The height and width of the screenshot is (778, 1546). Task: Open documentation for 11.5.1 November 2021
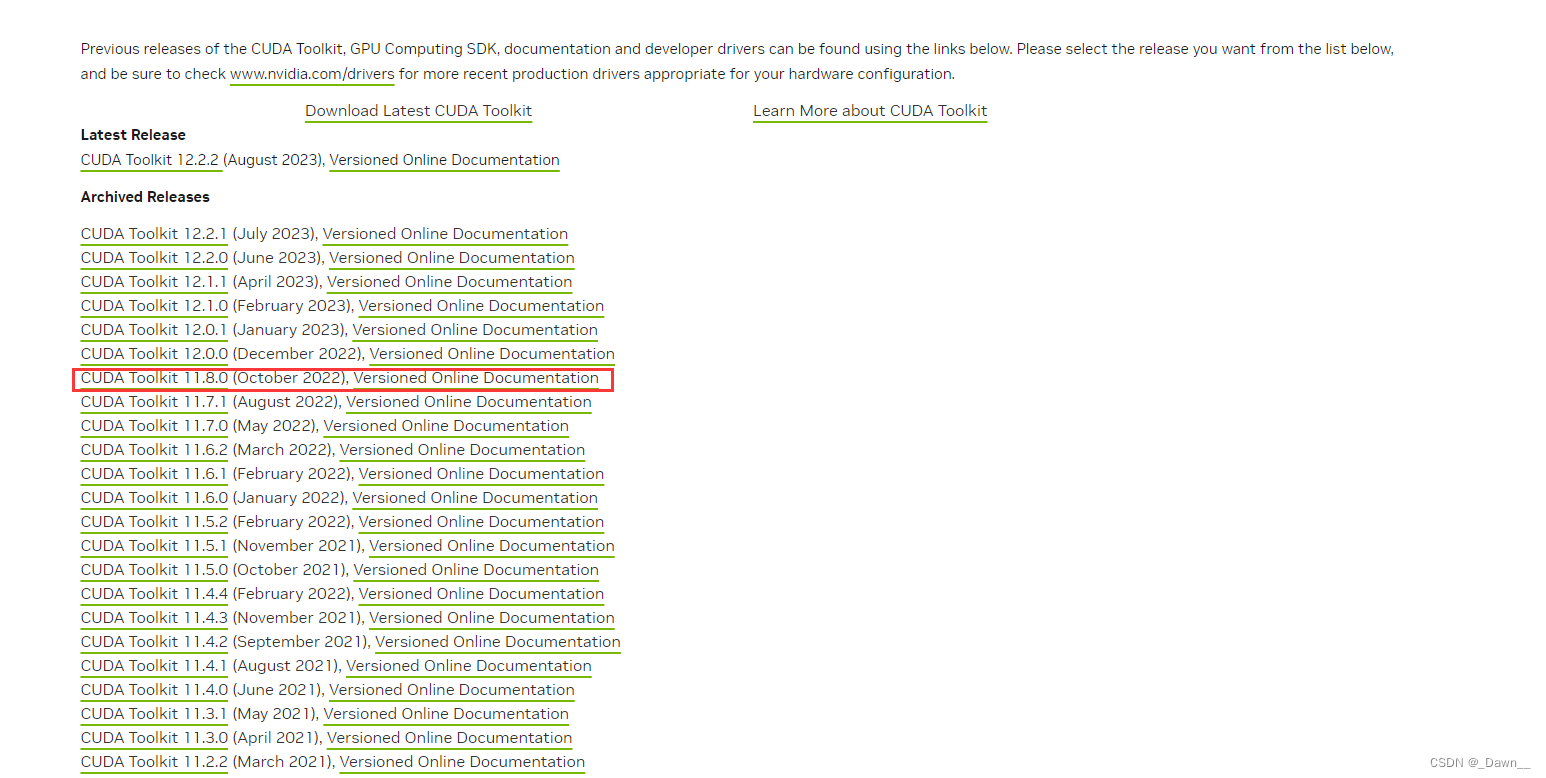[492, 546]
